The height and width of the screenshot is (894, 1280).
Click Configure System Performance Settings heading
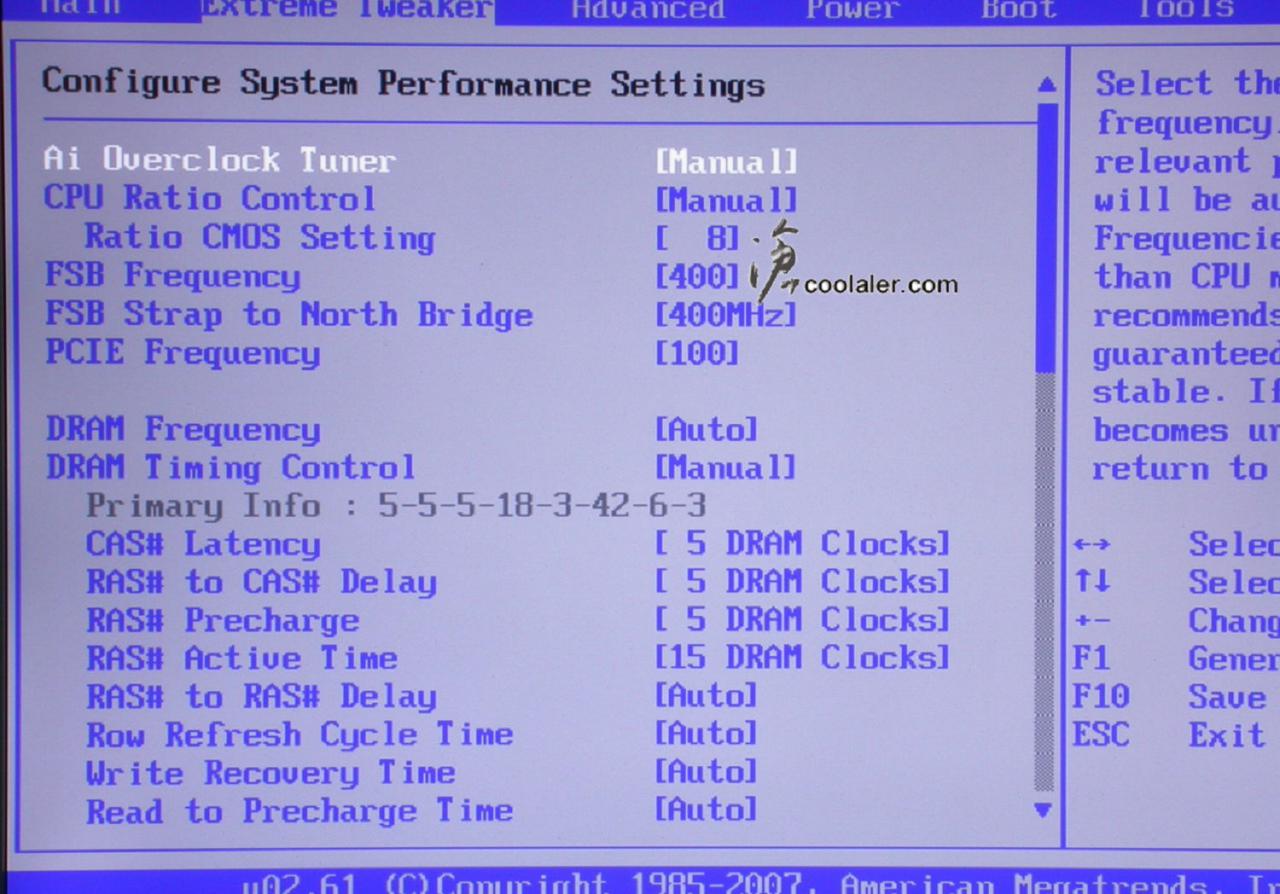pos(403,84)
